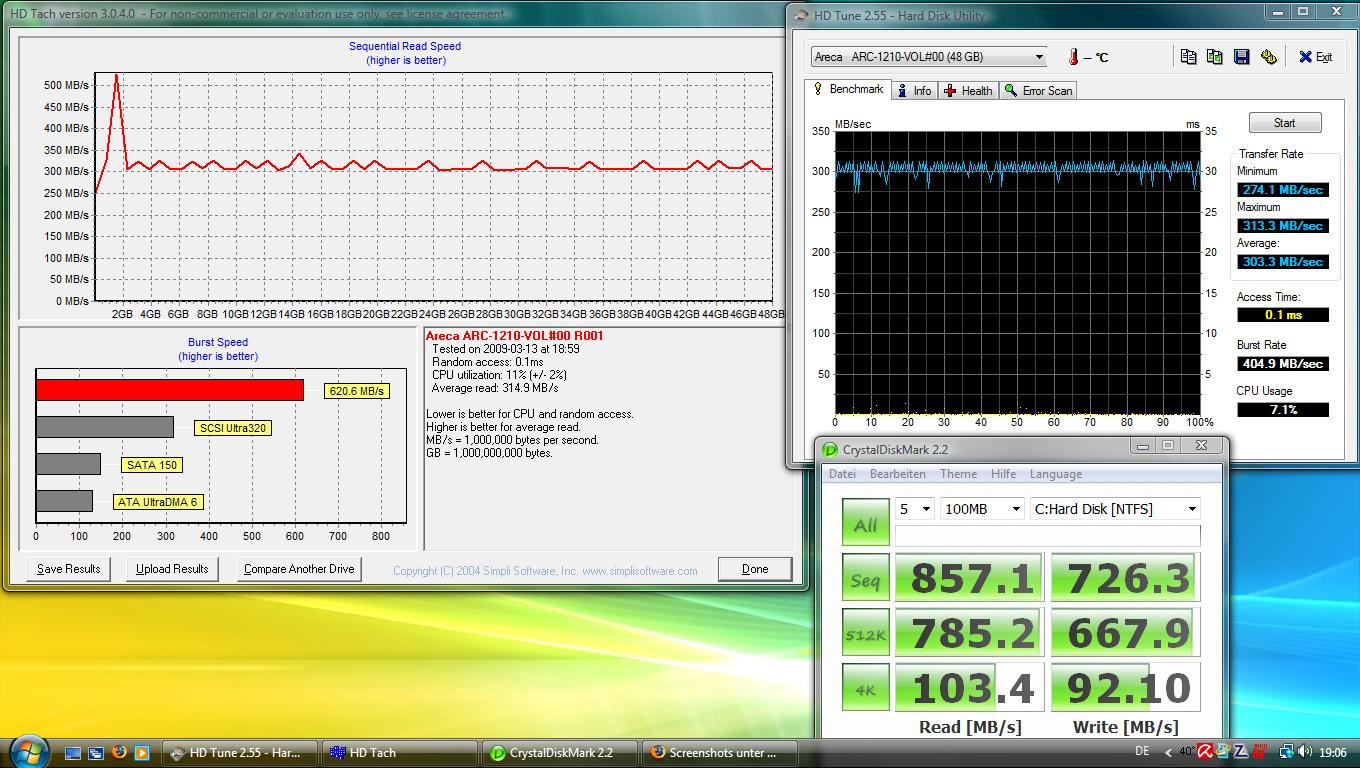Click Show Desktop quick launch icon

(73, 752)
